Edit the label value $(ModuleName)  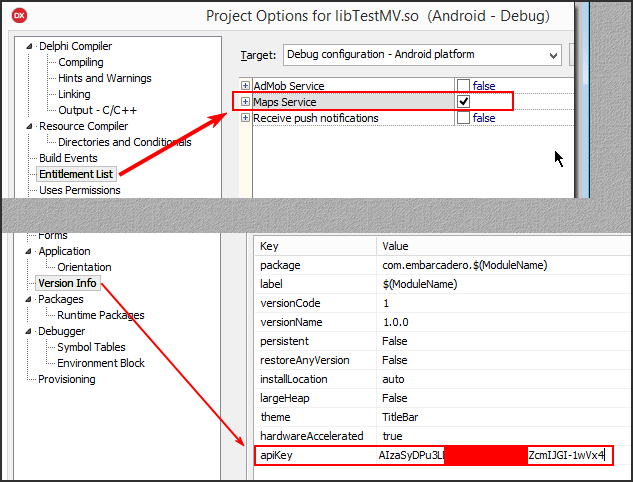pos(504,284)
